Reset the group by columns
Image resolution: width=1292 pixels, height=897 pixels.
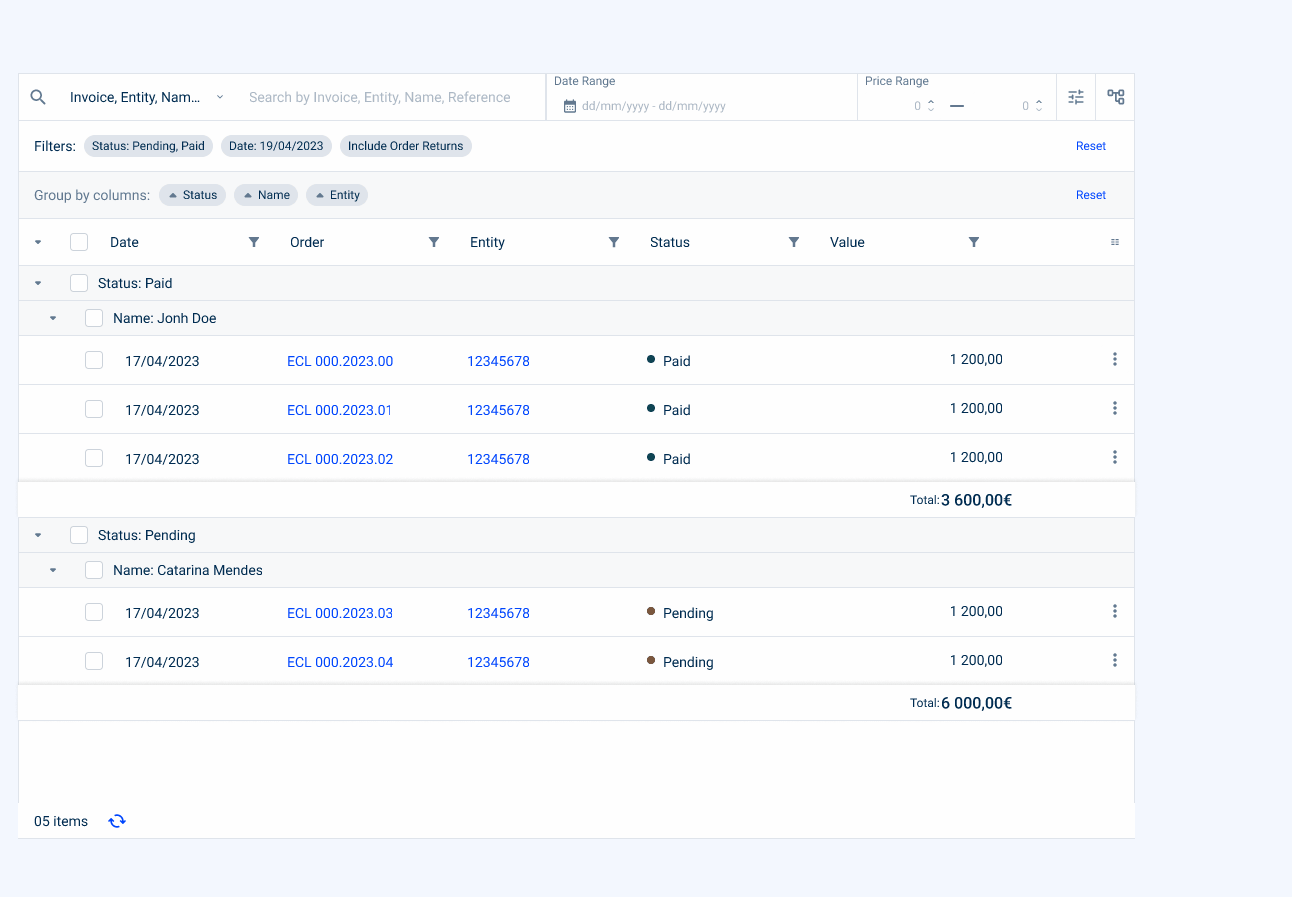(1091, 195)
